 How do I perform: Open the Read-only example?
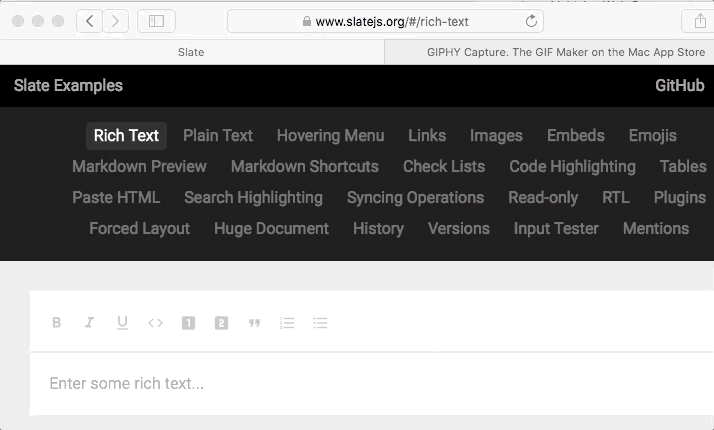click(x=543, y=197)
